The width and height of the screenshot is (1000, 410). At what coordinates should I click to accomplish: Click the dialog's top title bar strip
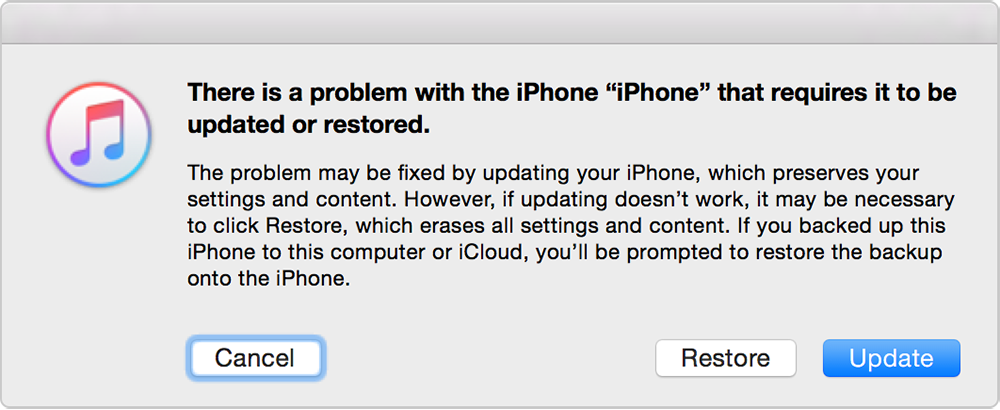500,22
